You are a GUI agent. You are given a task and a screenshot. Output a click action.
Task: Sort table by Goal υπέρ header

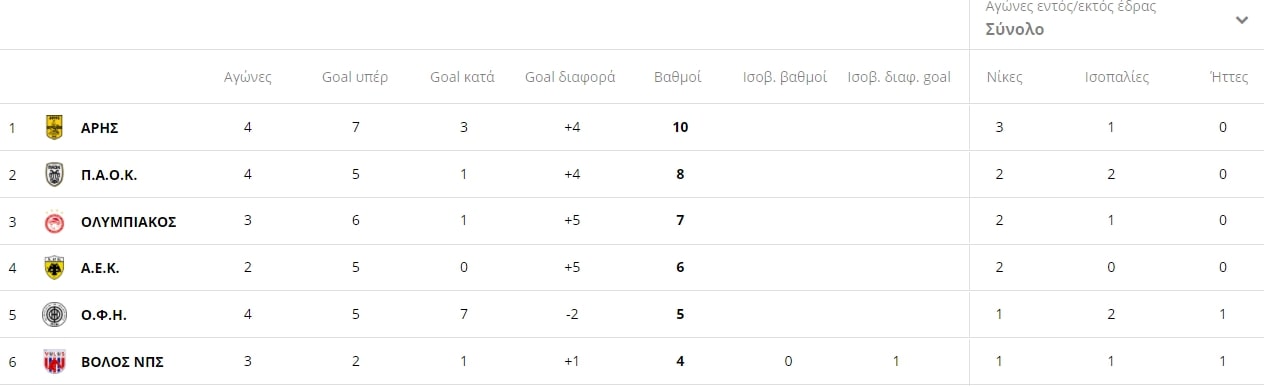(355, 77)
